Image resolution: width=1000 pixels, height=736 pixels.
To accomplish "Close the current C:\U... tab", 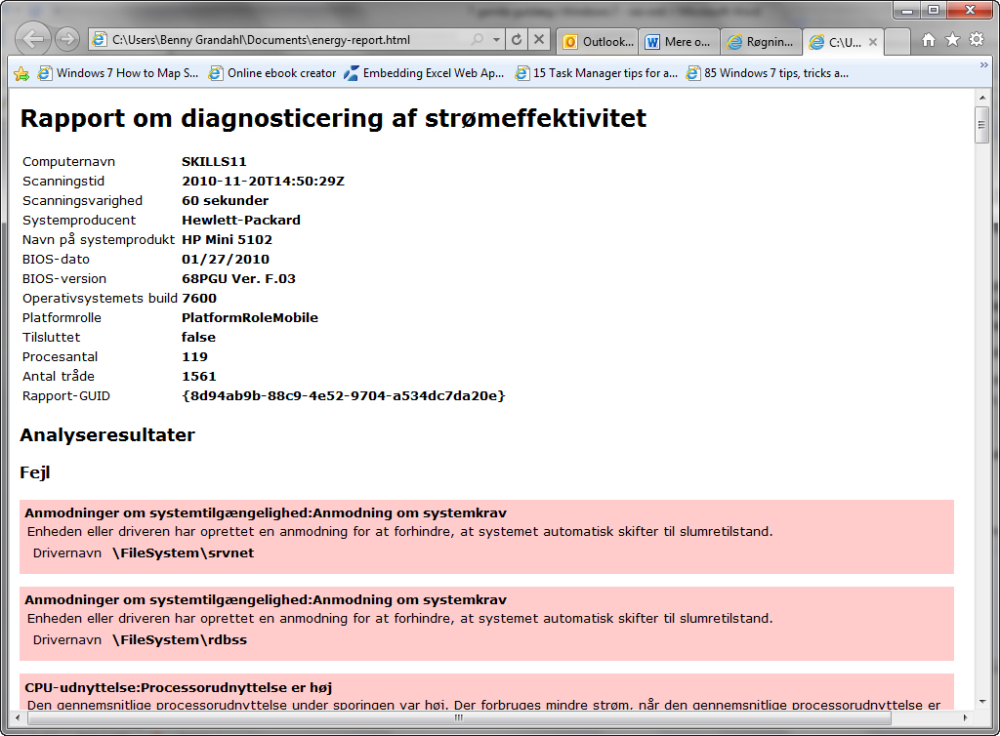I will tap(873, 42).
